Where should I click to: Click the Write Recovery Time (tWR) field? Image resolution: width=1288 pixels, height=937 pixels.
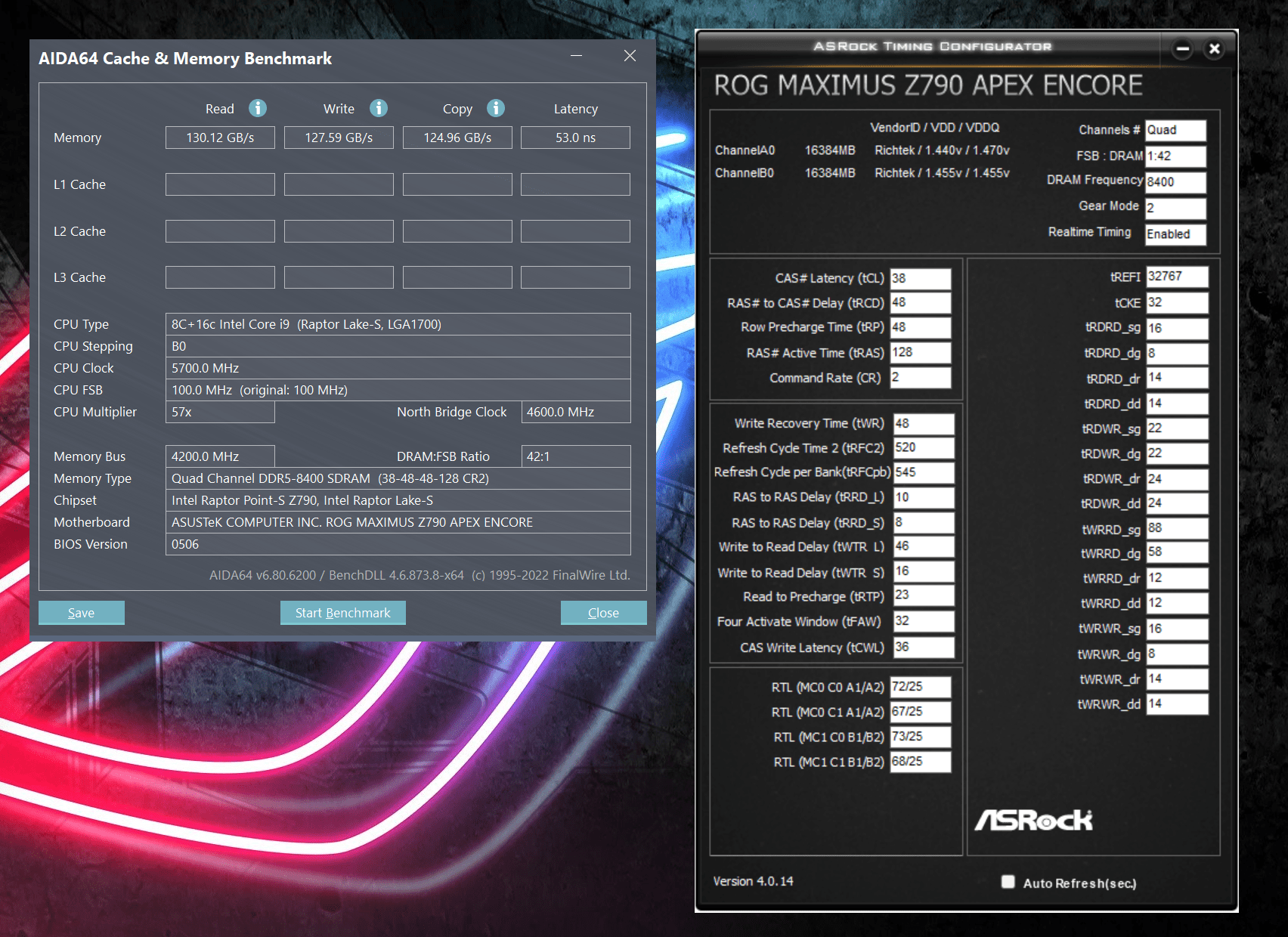[x=924, y=423]
